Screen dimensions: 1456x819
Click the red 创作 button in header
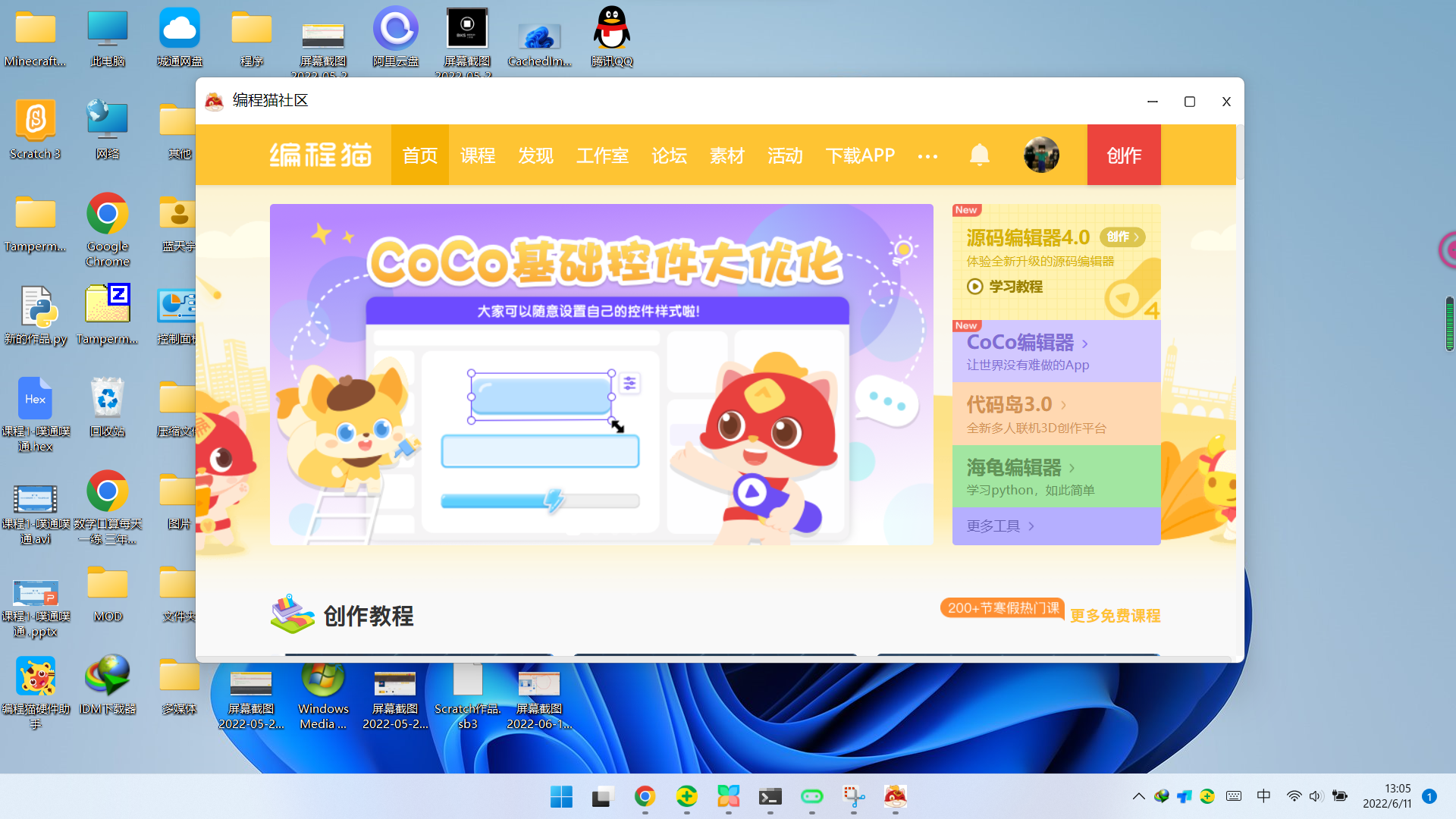[1124, 155]
